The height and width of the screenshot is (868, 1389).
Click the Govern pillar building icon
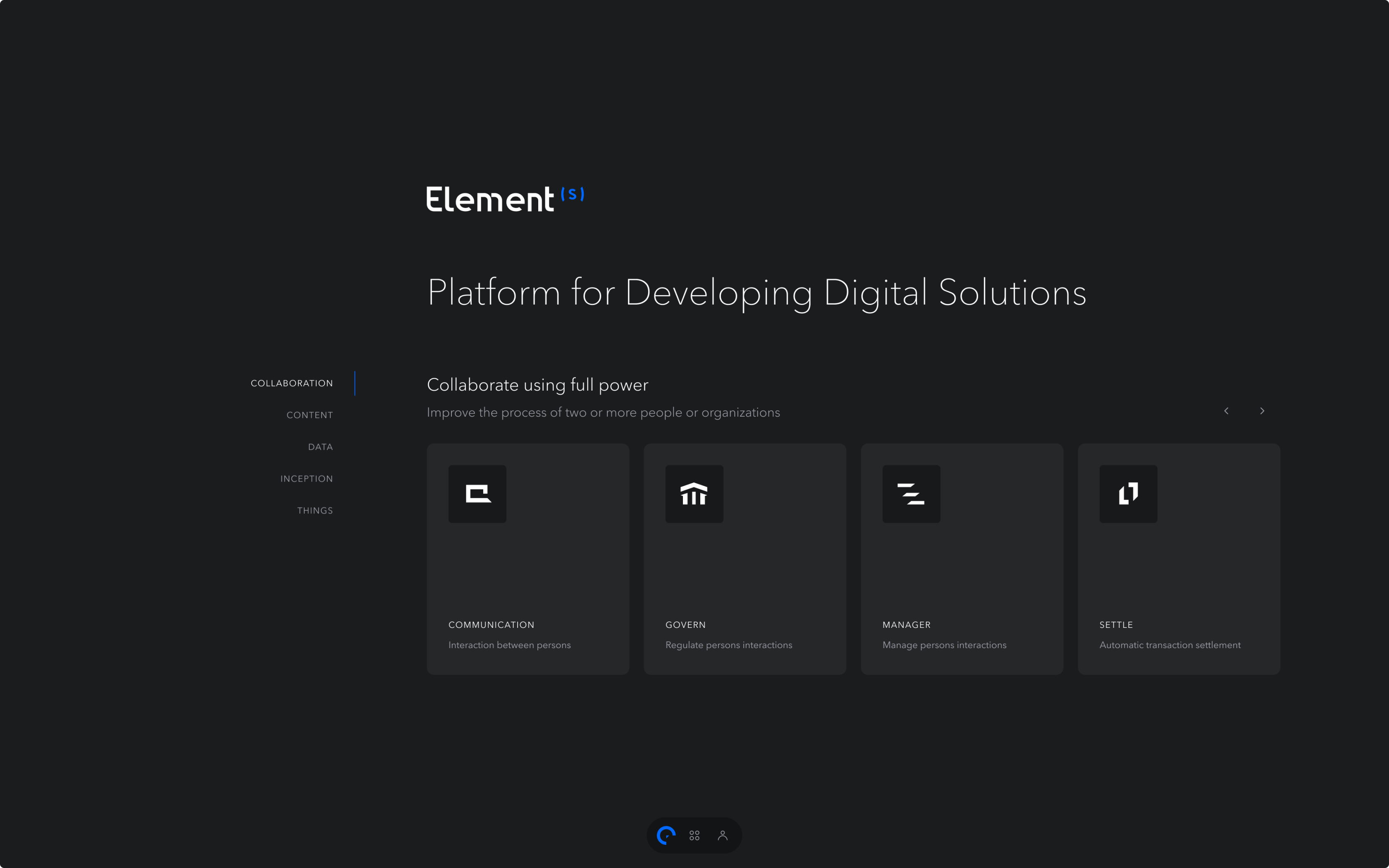pyautogui.click(x=694, y=494)
